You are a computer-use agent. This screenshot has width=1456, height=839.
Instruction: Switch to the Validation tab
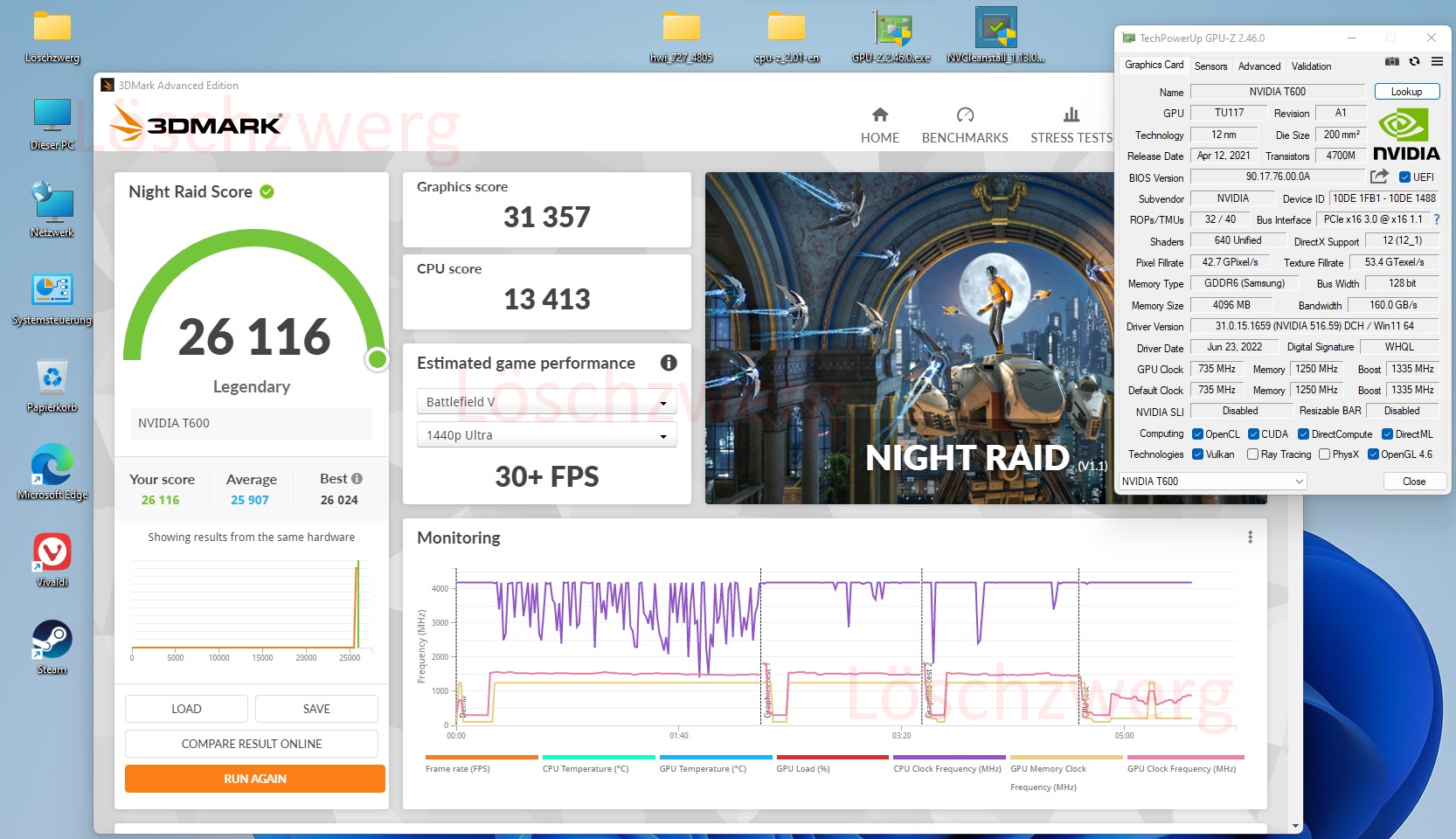click(x=1312, y=66)
